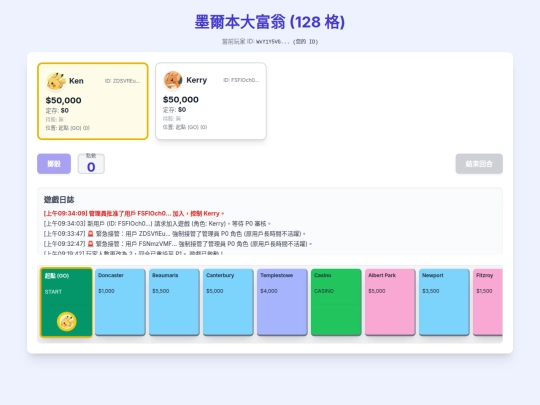The width and height of the screenshot is (540, 405).
Task: Select the Doncaster $1,000 tile
Action: 120,302
